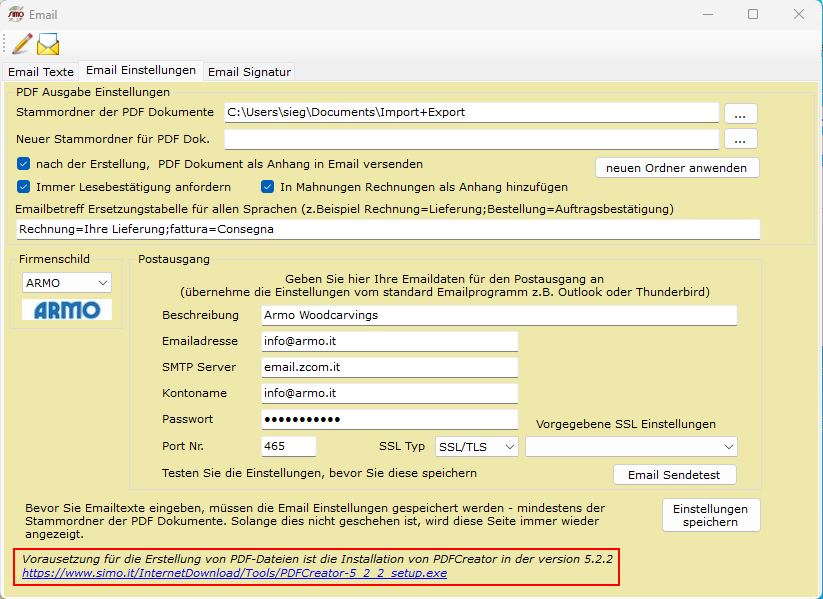Disable Immer Lesebestätigung anfordern checkbox
The height and width of the screenshot is (599, 823).
tap(24, 187)
